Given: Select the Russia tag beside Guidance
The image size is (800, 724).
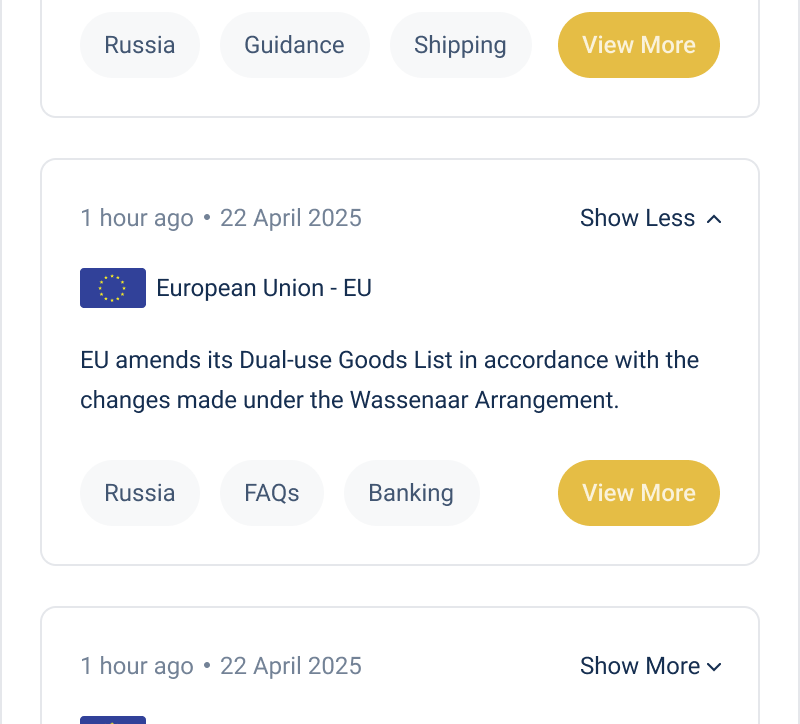Looking at the screenshot, I should (x=140, y=45).
